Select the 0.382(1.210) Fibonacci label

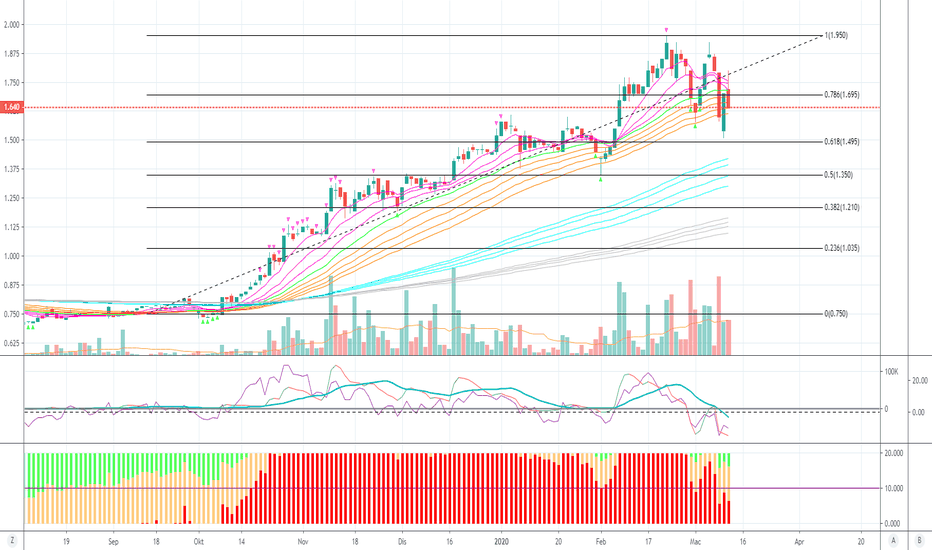coord(842,207)
